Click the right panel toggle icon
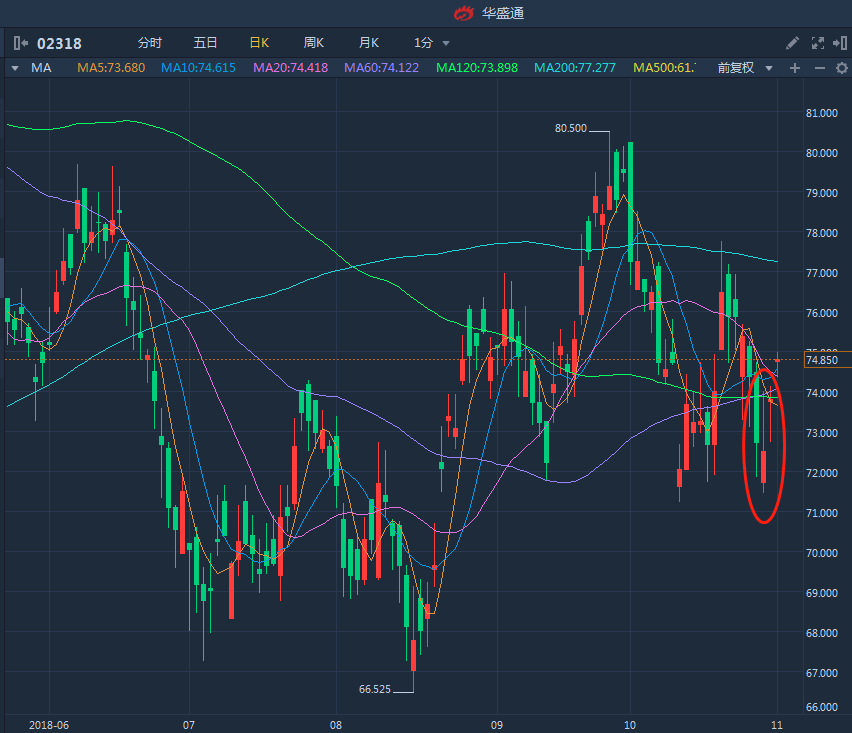This screenshot has height=733, width=852. tap(840, 43)
